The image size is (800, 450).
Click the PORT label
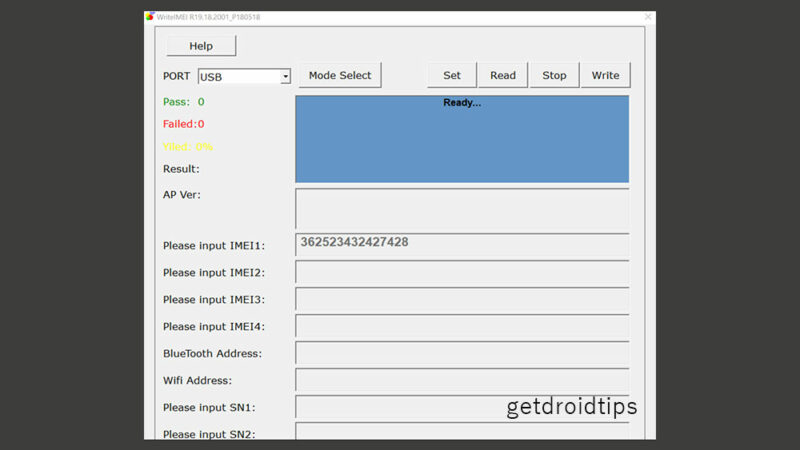coord(177,76)
